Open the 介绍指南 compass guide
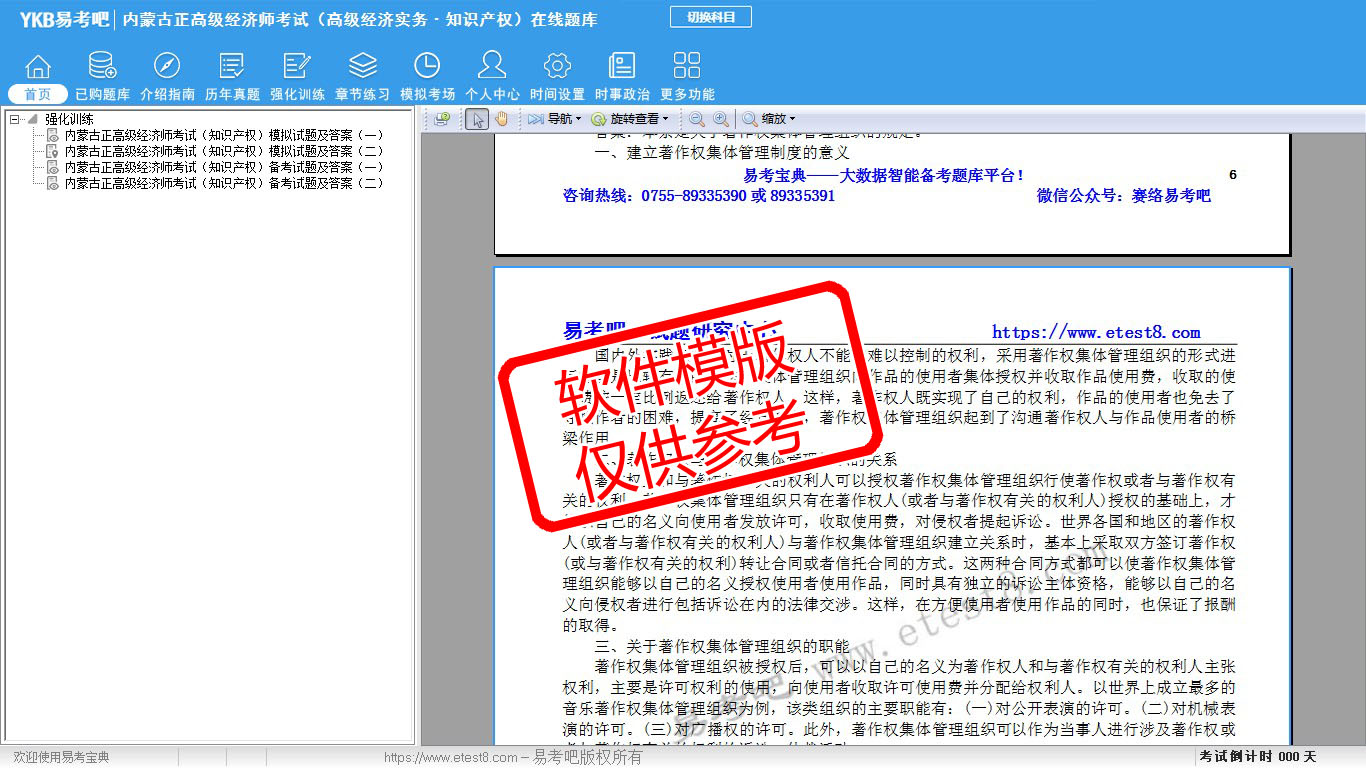The width and height of the screenshot is (1366, 768). point(167,79)
